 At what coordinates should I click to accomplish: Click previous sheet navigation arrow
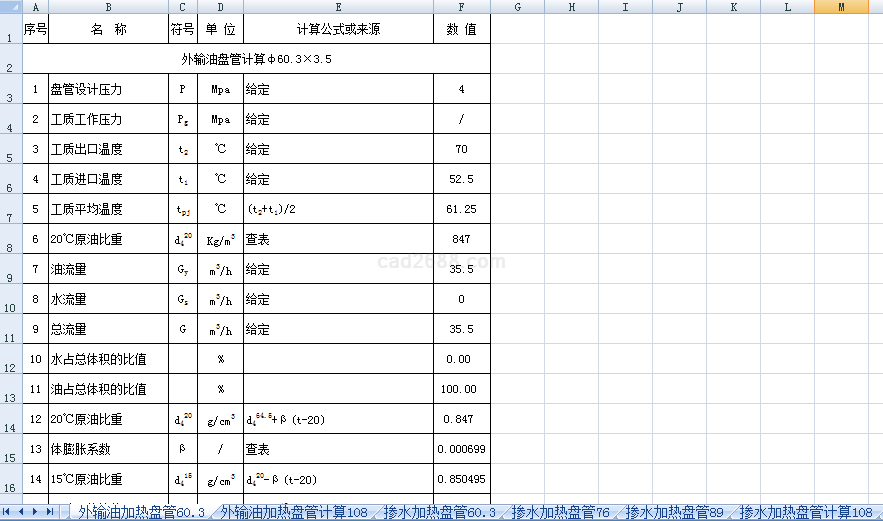tap(23, 512)
